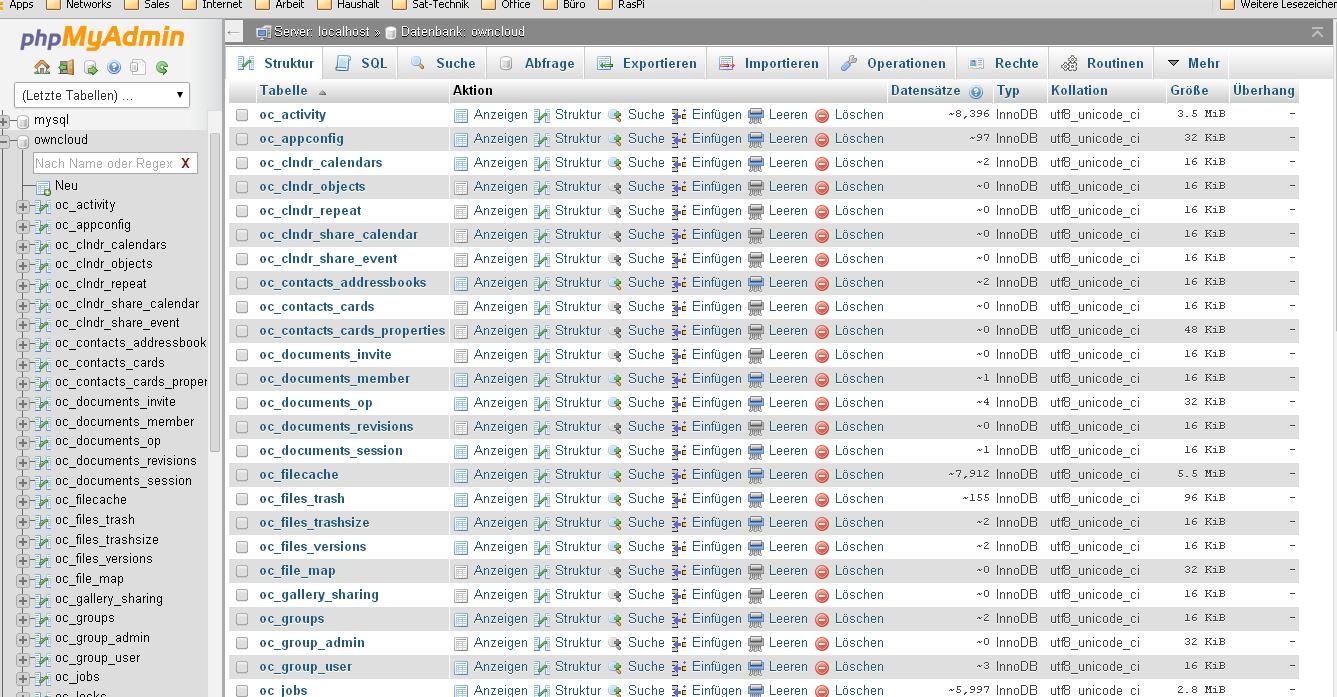Click the Suche icon for oc_clndr_calendars
The width and height of the screenshot is (1337, 697).
615,163
